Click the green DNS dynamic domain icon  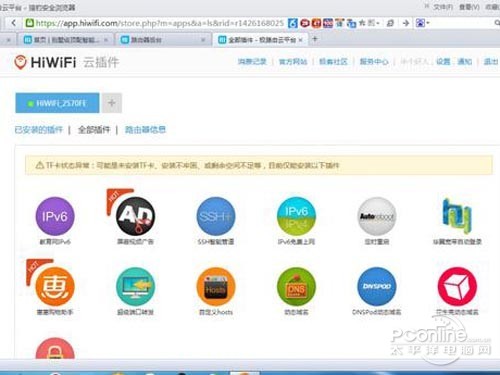click(x=296, y=286)
